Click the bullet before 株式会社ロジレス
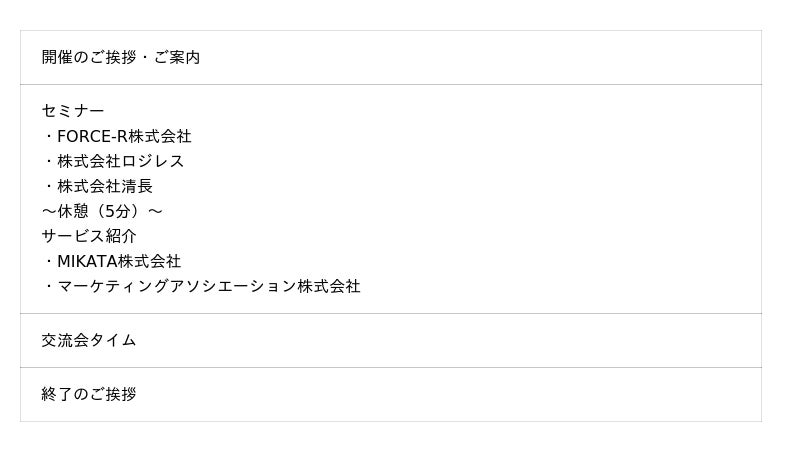 pos(49,161)
